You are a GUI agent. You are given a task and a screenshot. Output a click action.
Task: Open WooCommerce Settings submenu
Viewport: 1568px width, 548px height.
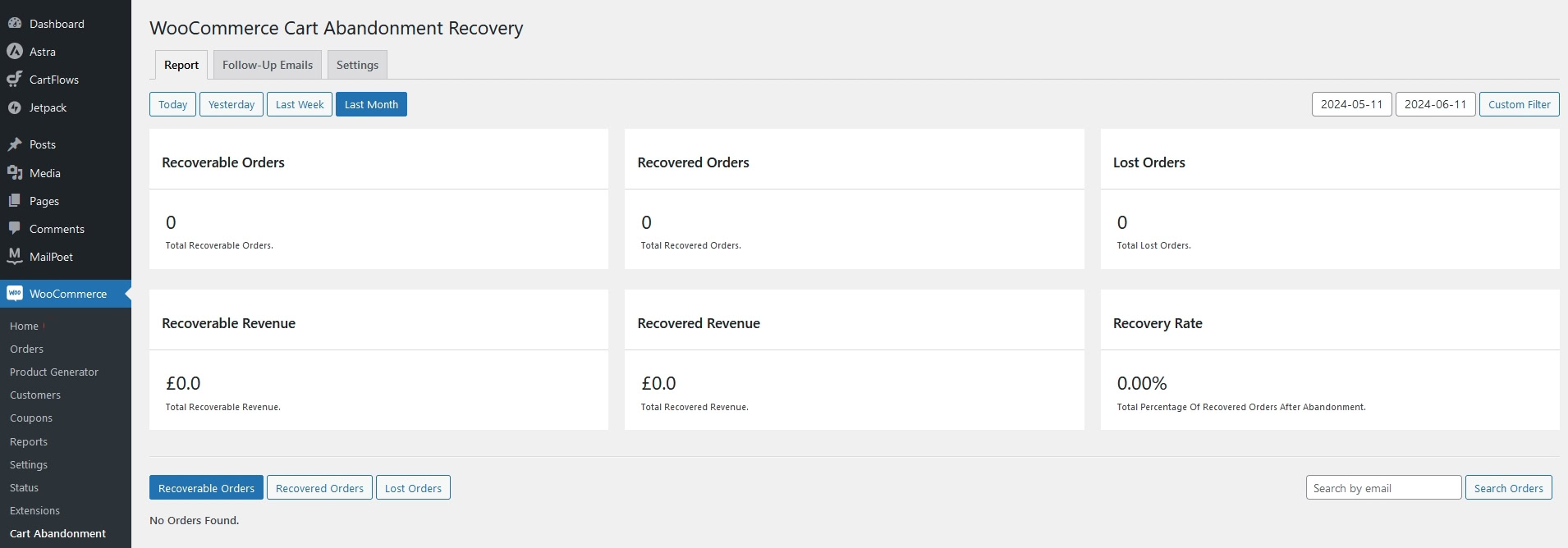click(29, 464)
